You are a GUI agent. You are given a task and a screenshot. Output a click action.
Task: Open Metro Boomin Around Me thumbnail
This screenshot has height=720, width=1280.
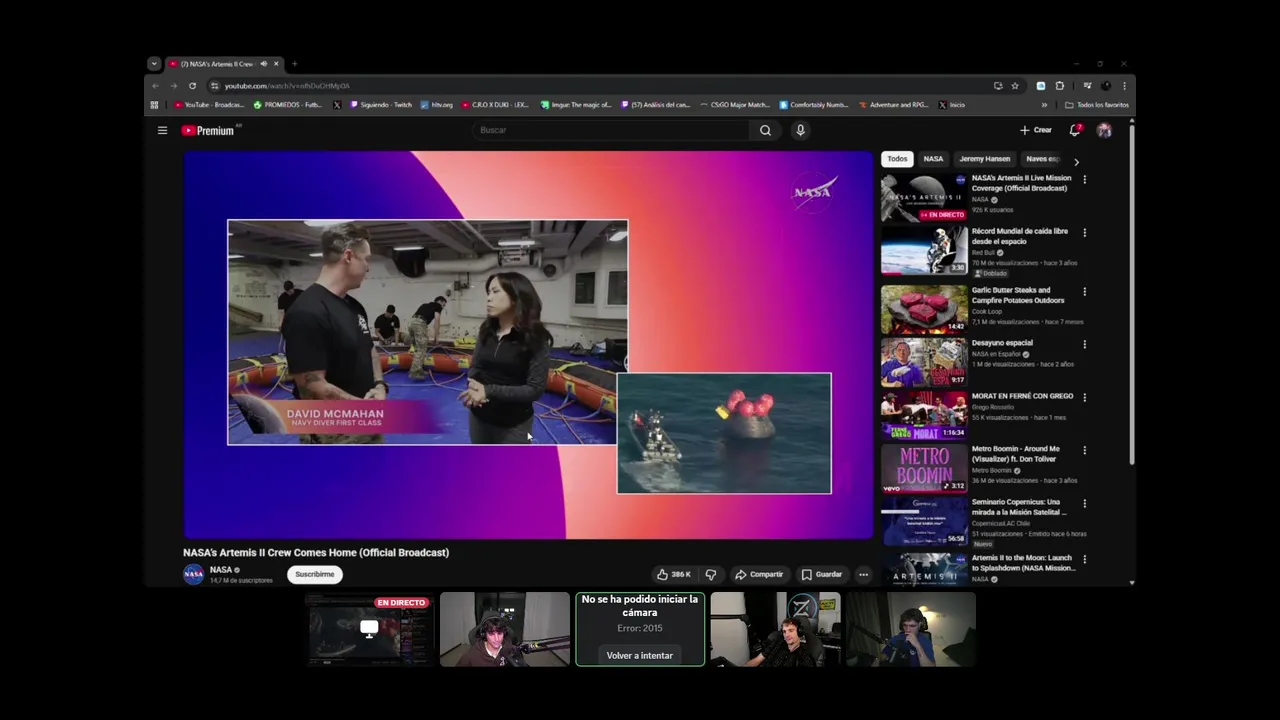click(924, 468)
